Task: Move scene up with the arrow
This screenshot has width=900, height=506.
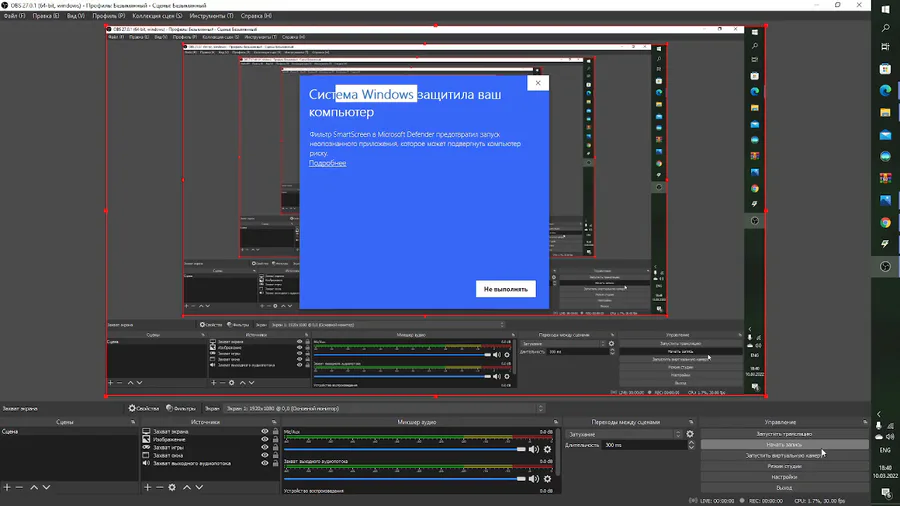Action: (34, 487)
